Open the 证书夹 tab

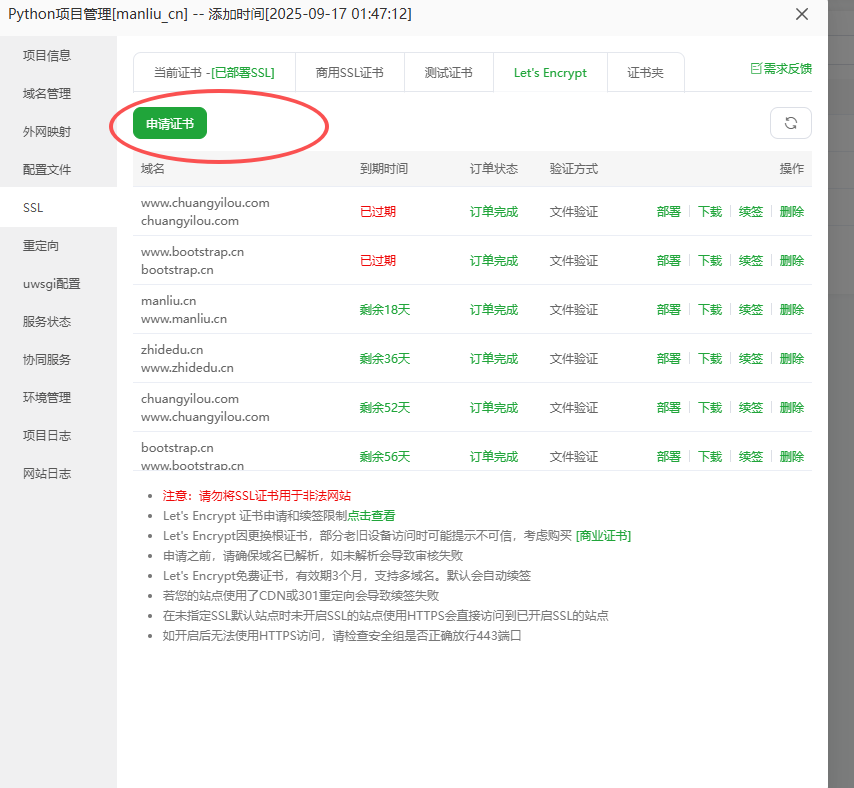point(645,72)
